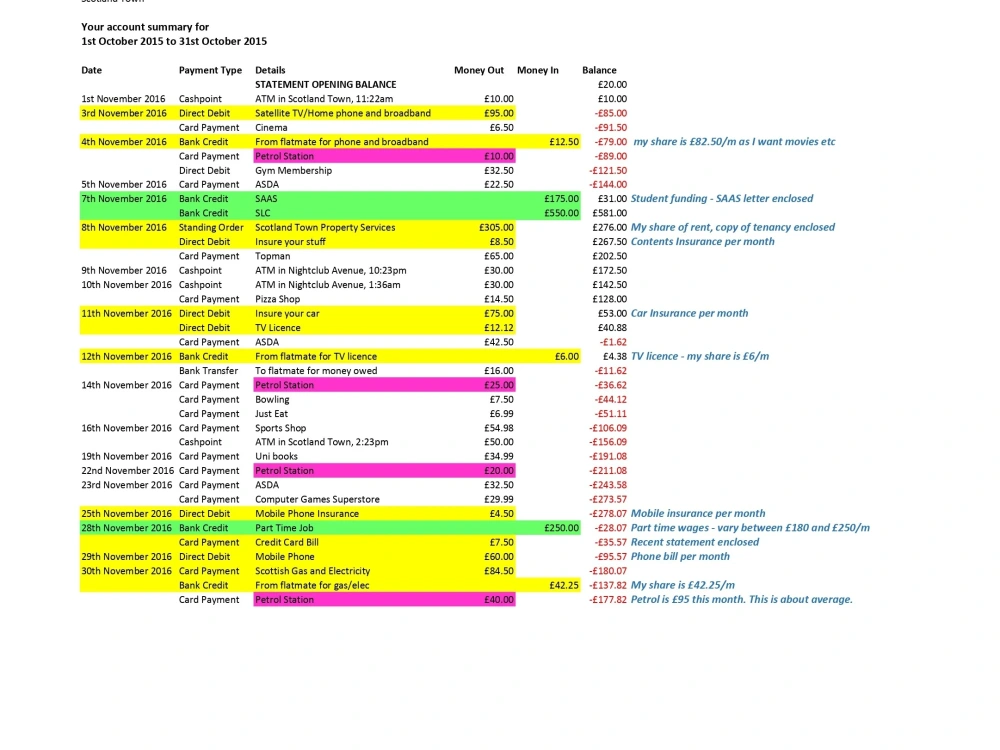1000x750 pixels.
Task: Click note 'My share of rent, copy of tenancy enclosed'
Action: [x=733, y=227]
